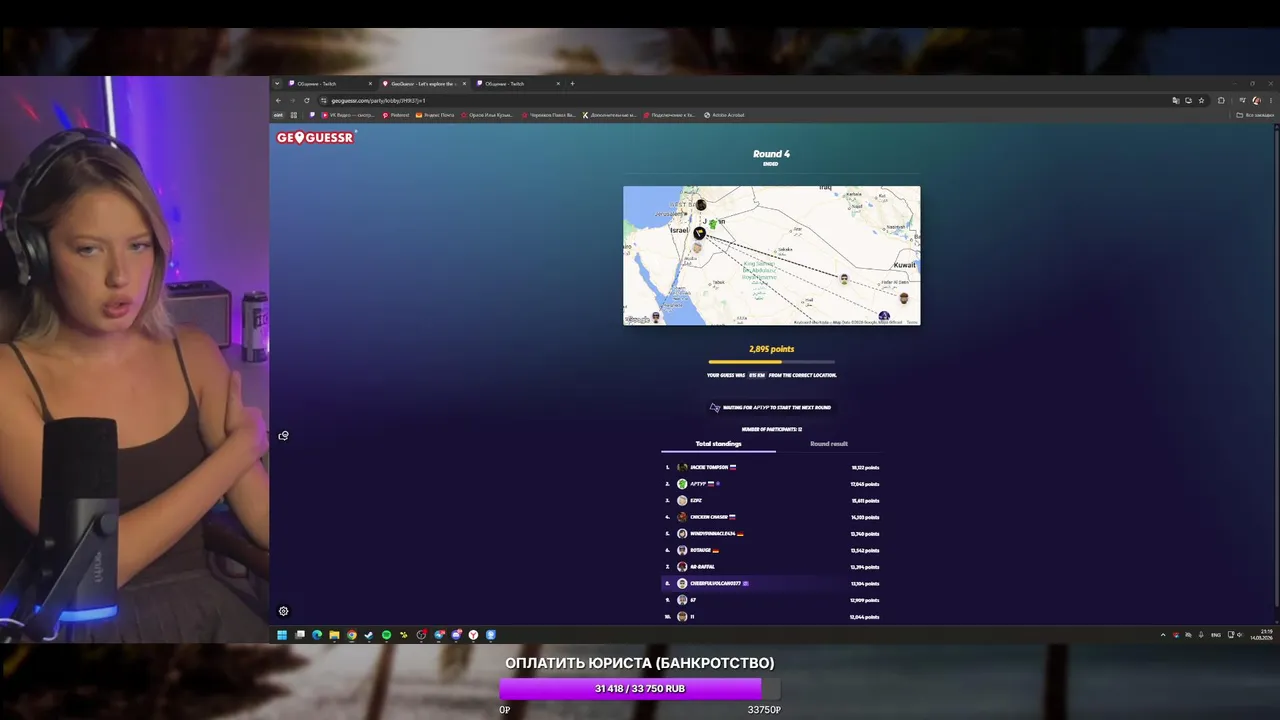Image resolution: width=1280 pixels, height=720 pixels.
Task: Open the Windows Start menu
Action: 282,635
